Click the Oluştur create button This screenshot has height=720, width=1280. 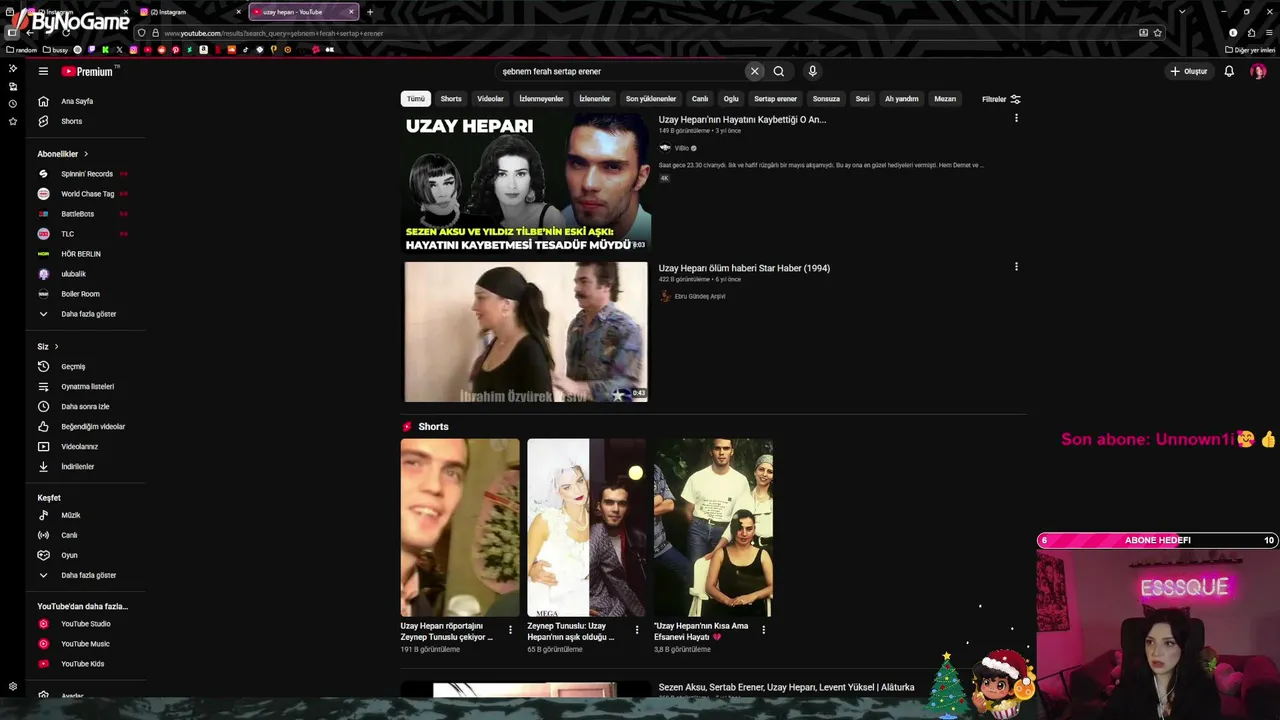coord(1188,71)
